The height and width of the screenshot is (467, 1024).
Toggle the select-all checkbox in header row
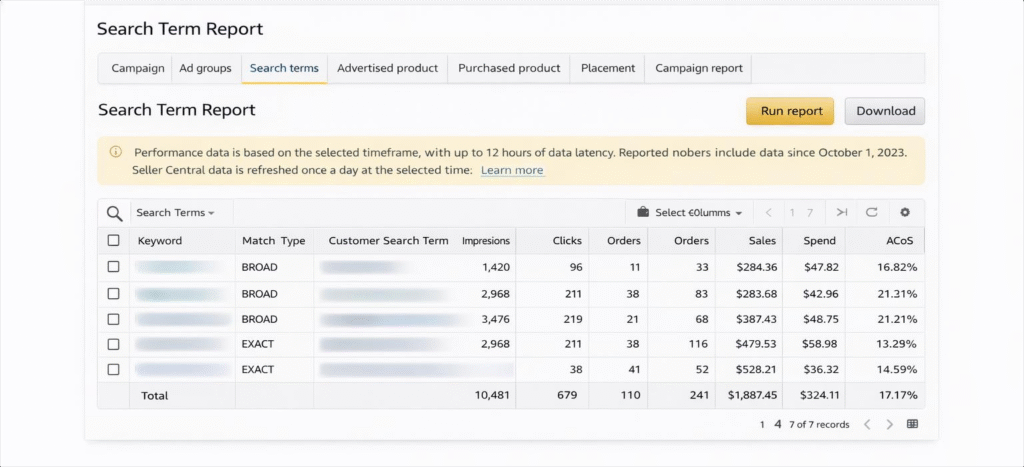tap(113, 241)
